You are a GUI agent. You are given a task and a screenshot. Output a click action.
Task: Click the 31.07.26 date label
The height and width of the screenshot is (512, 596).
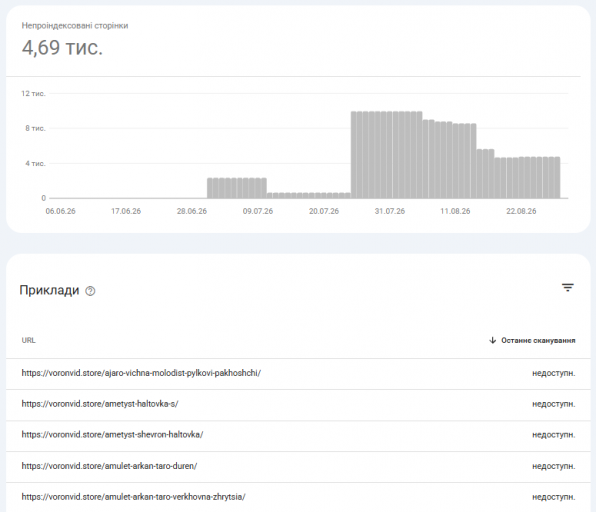390,211
